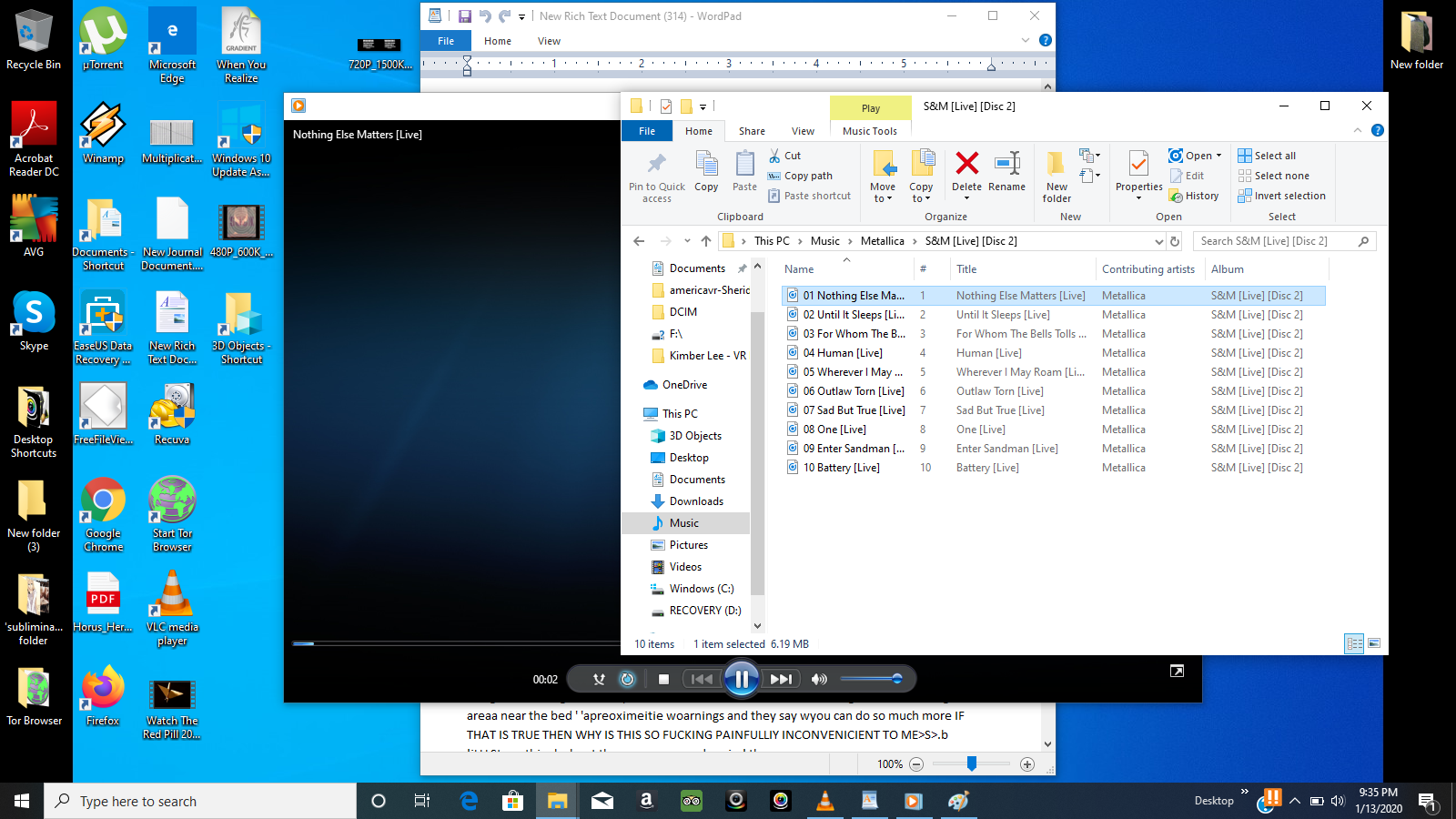Click Delete in Explorer ribbon
The image size is (1456, 819).
[x=966, y=175]
